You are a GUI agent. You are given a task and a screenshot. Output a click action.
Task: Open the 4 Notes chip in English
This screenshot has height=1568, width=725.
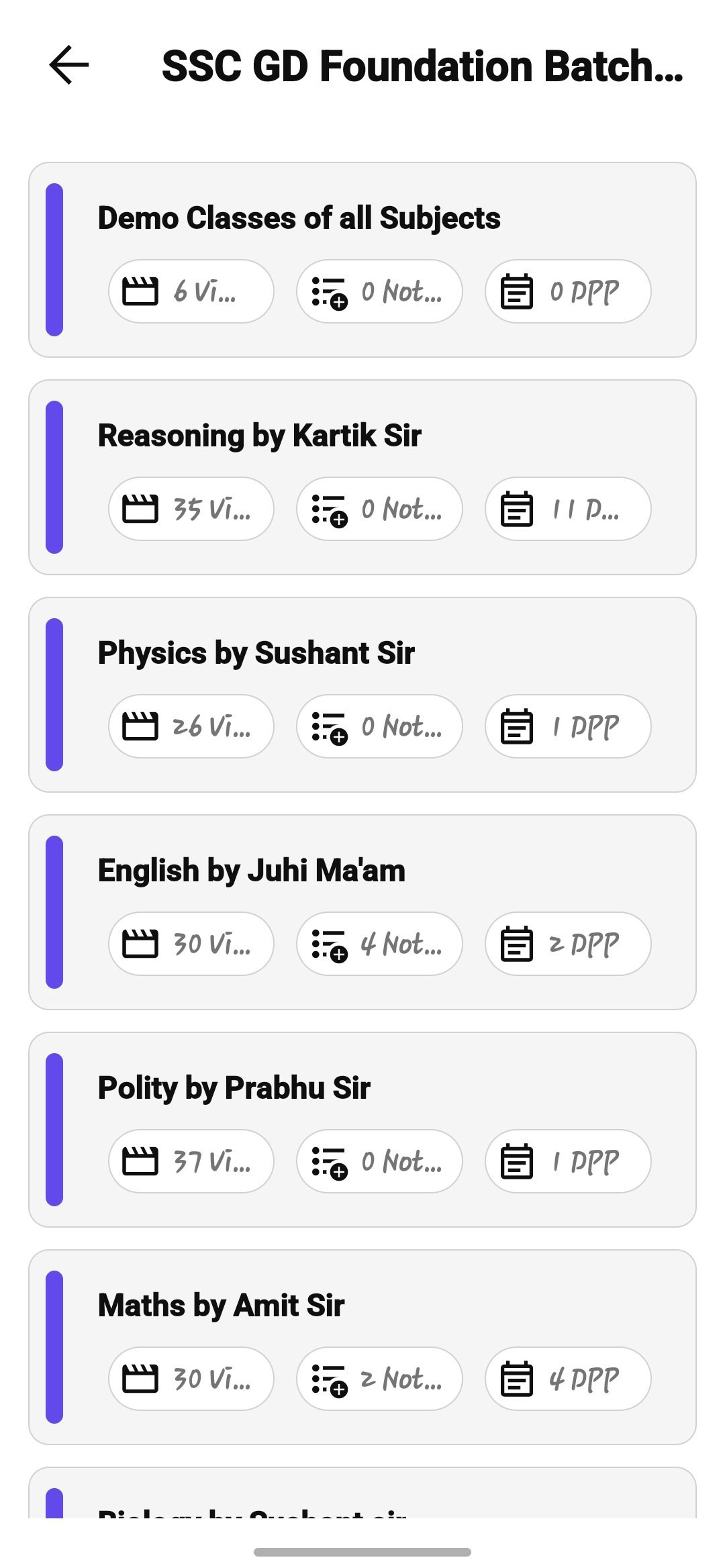379,944
